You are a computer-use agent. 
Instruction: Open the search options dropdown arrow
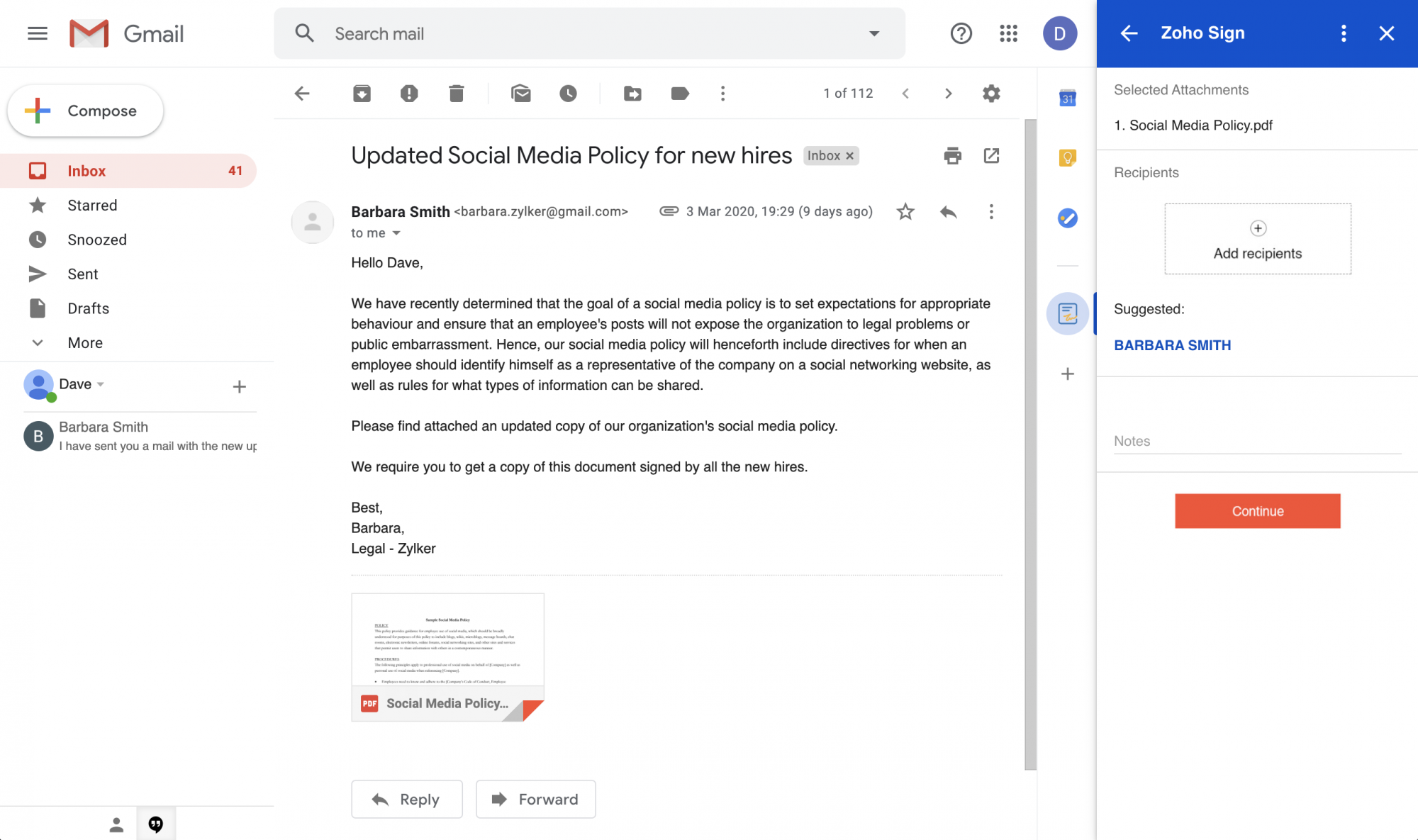pos(874,33)
